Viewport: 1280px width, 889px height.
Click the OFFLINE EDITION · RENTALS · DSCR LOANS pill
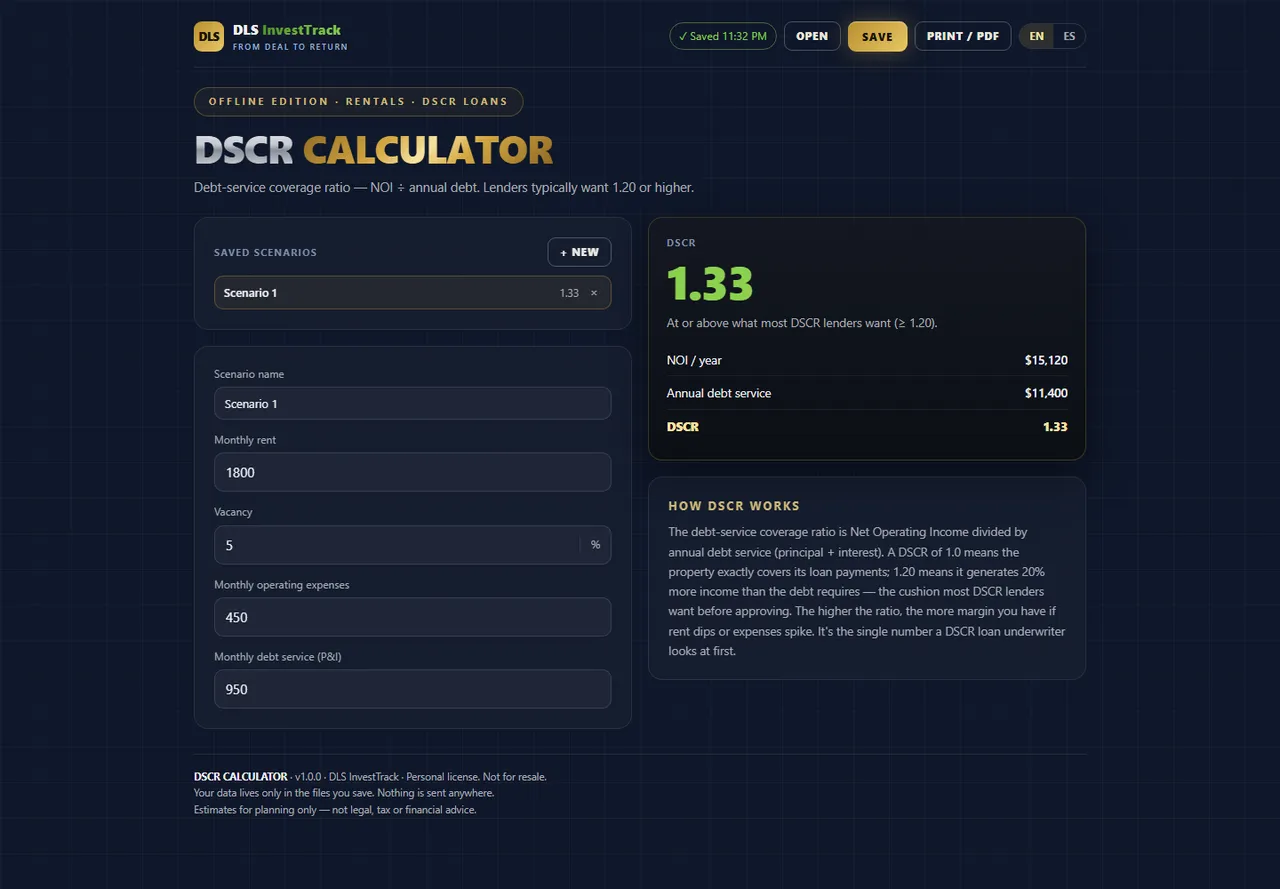358,101
